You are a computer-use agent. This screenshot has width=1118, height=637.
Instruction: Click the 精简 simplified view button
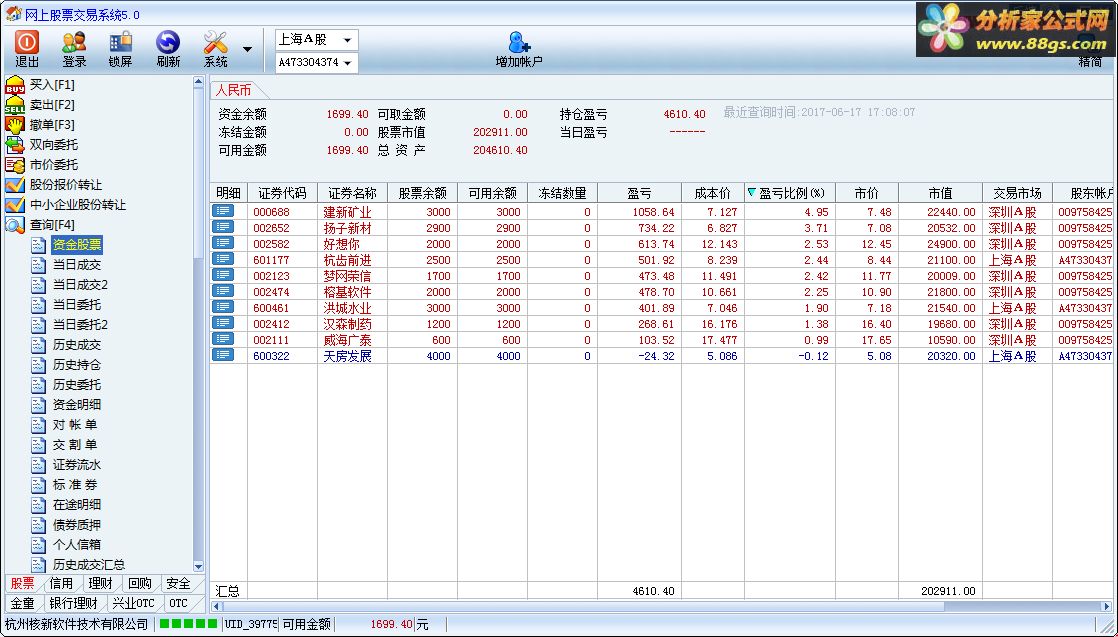point(1089,62)
